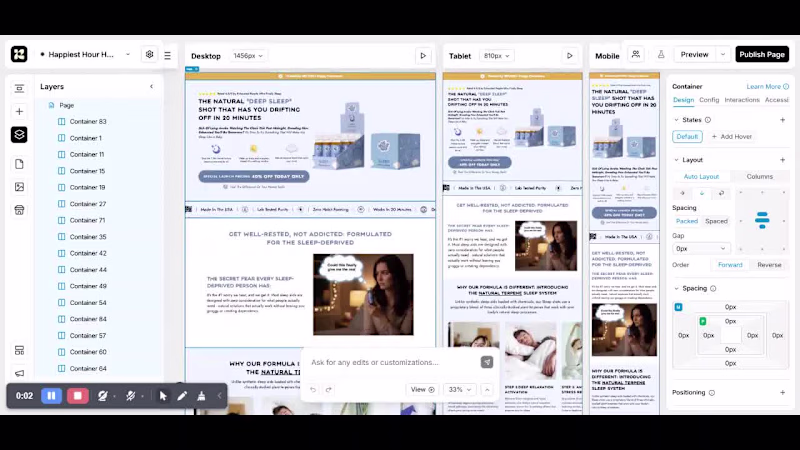Open the Learn More link
The height and width of the screenshot is (450, 800).
[x=767, y=86]
